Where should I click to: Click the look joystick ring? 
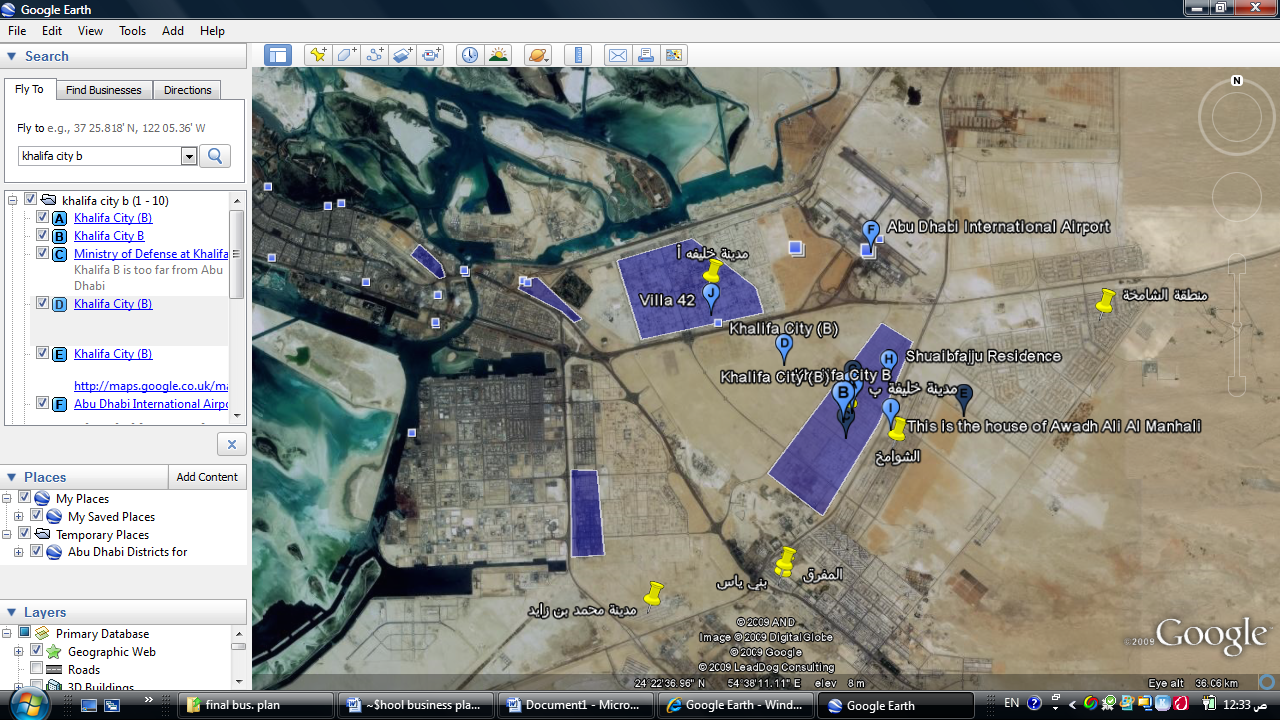1237,118
